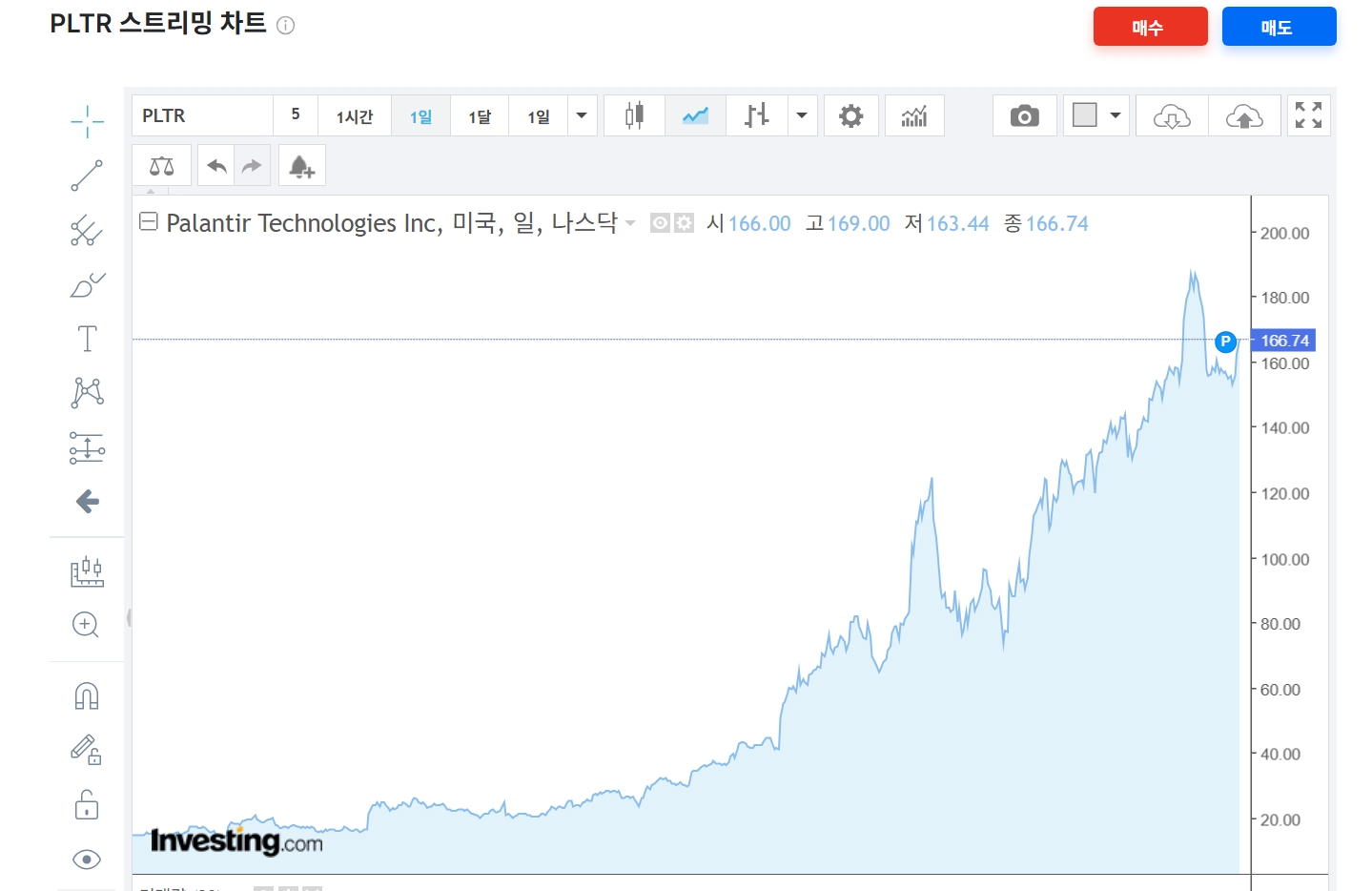Toggle series visibility eye in legend
1372x891 pixels.
point(660,223)
